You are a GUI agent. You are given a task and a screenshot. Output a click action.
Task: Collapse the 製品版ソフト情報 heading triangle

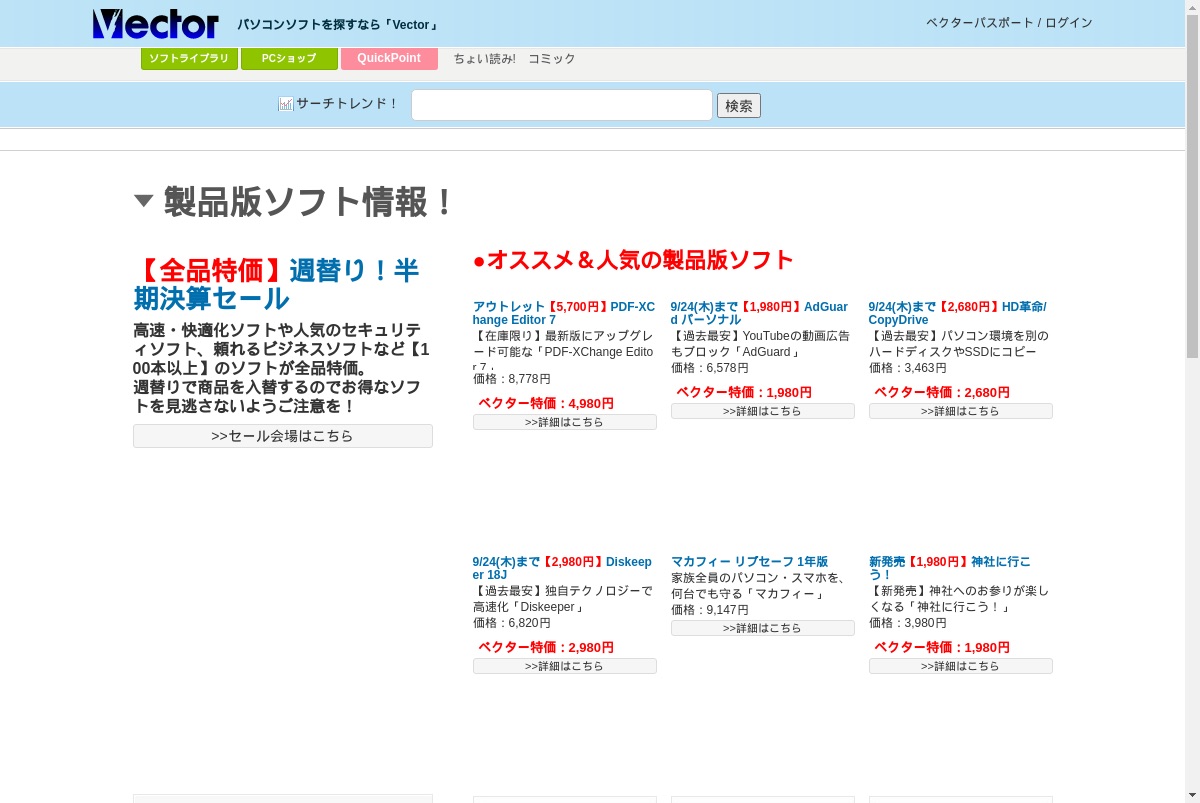[x=143, y=201]
